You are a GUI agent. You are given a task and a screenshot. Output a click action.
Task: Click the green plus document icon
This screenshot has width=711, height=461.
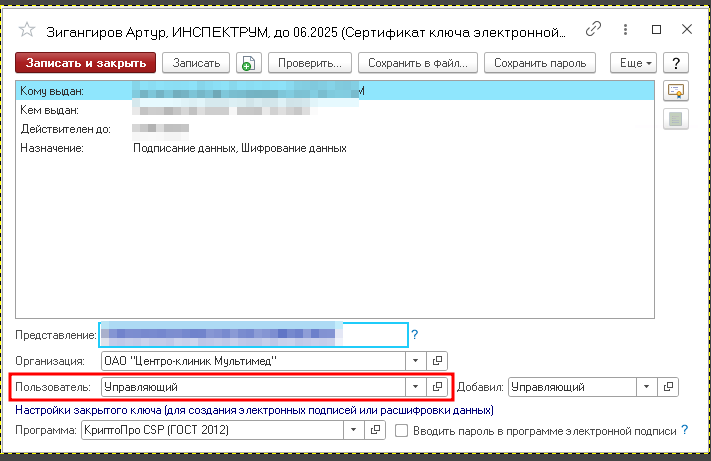click(x=248, y=63)
